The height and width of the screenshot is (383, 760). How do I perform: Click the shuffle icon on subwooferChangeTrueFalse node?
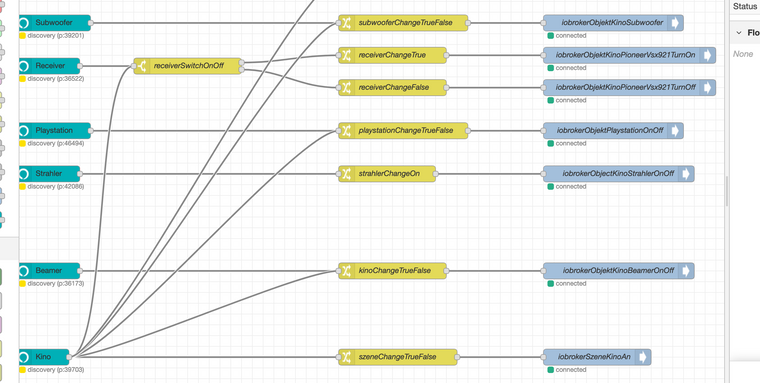click(346, 23)
